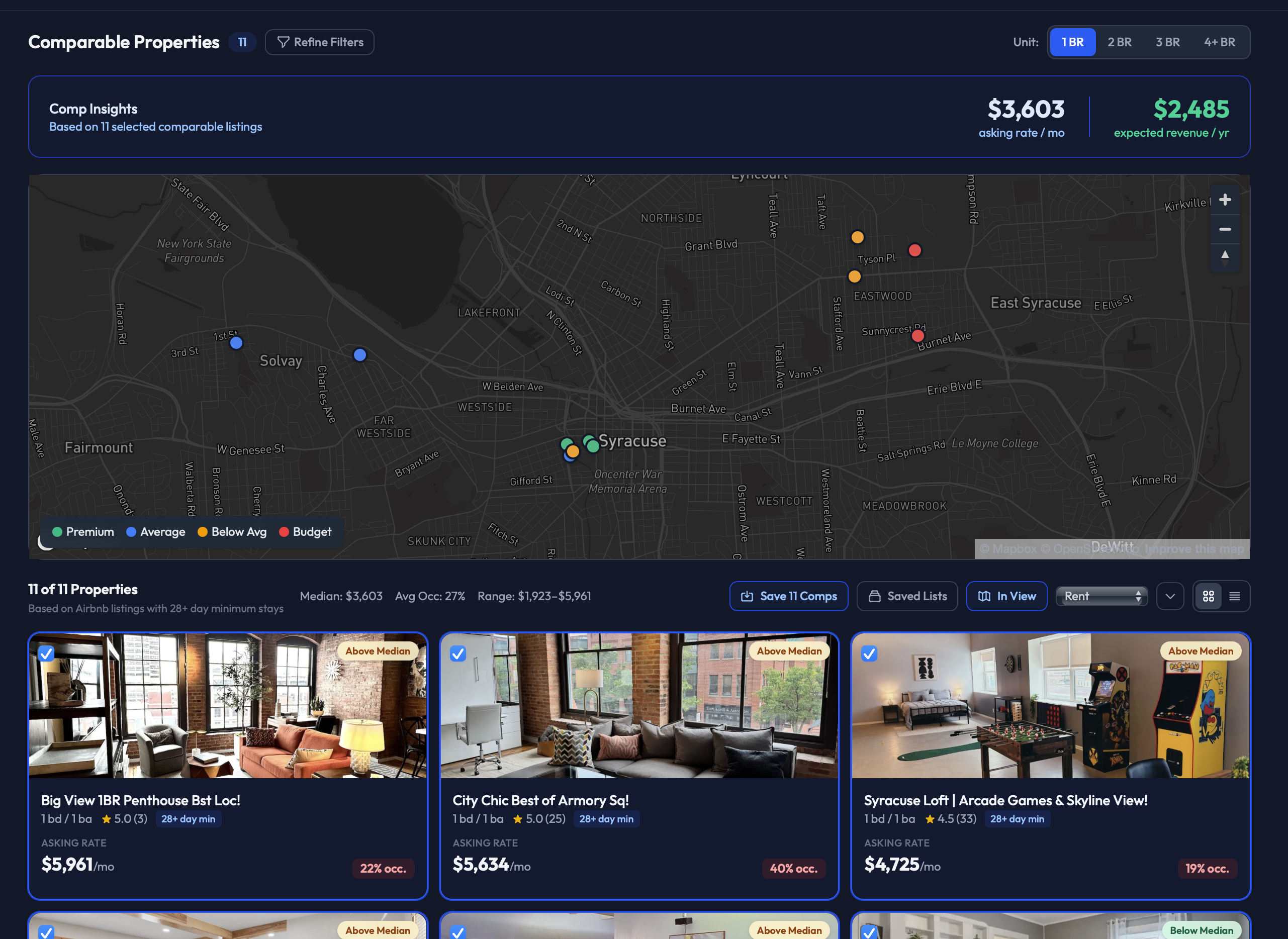Toggle the In View filter button

tap(1006, 596)
